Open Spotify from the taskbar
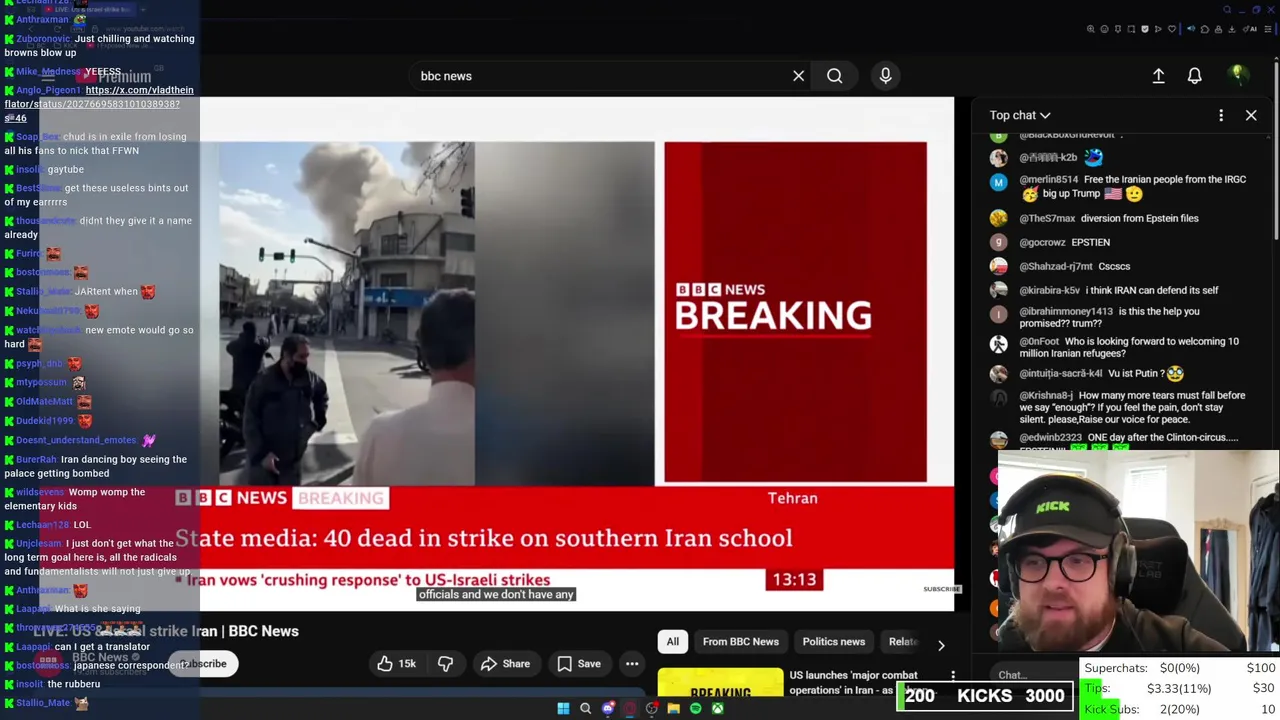 pos(695,708)
